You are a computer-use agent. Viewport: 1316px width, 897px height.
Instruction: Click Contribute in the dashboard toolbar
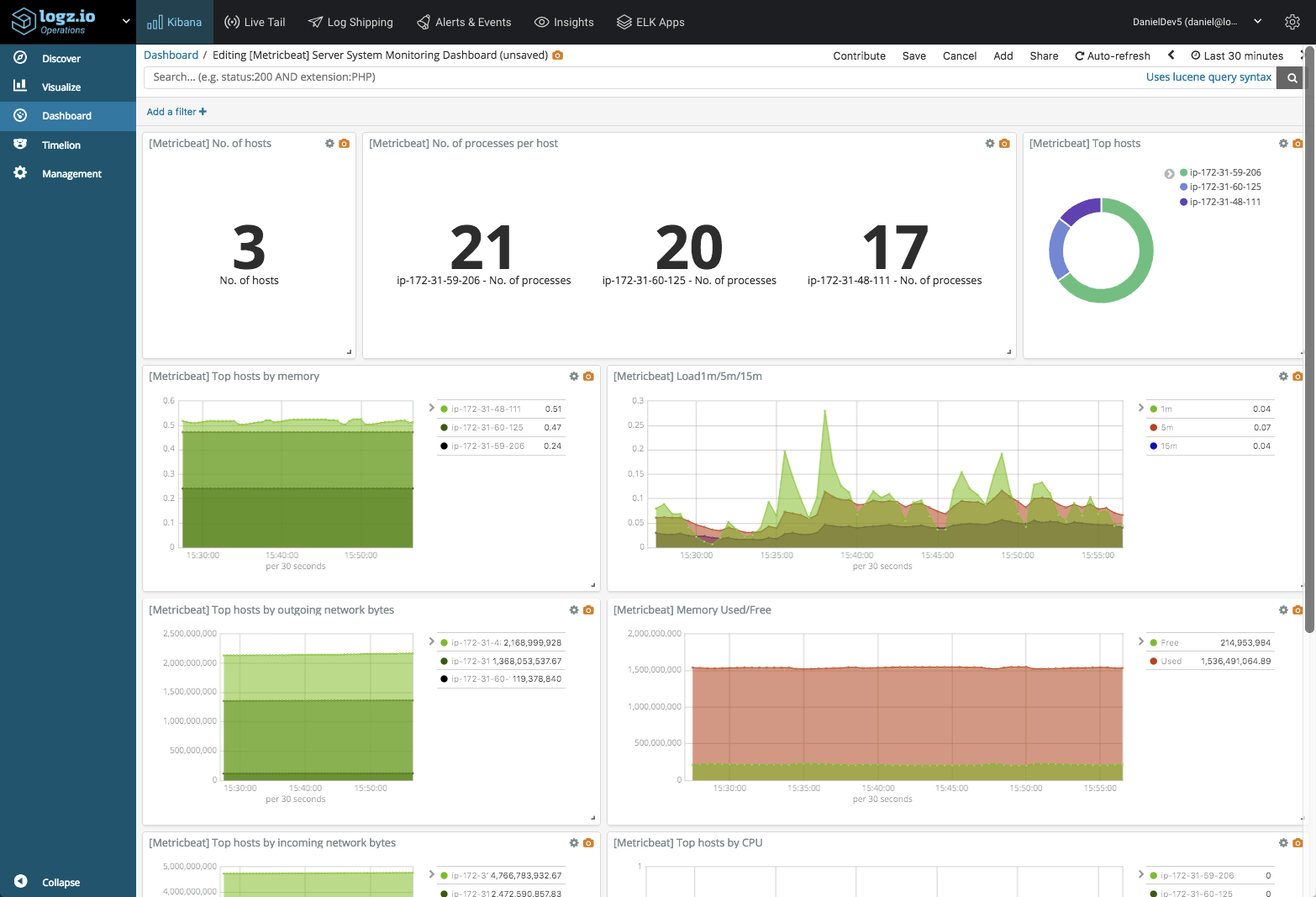pos(859,55)
